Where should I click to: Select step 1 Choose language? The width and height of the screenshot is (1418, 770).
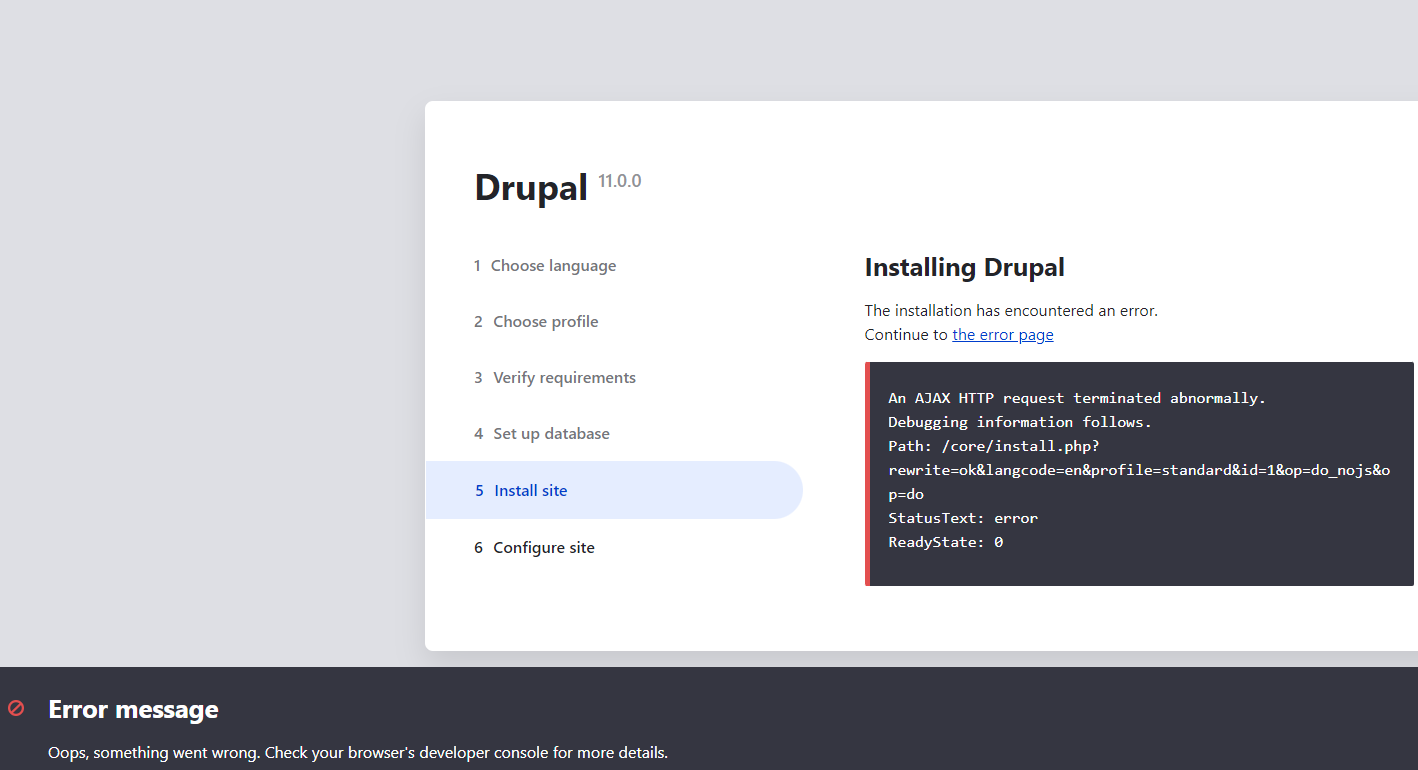(553, 265)
